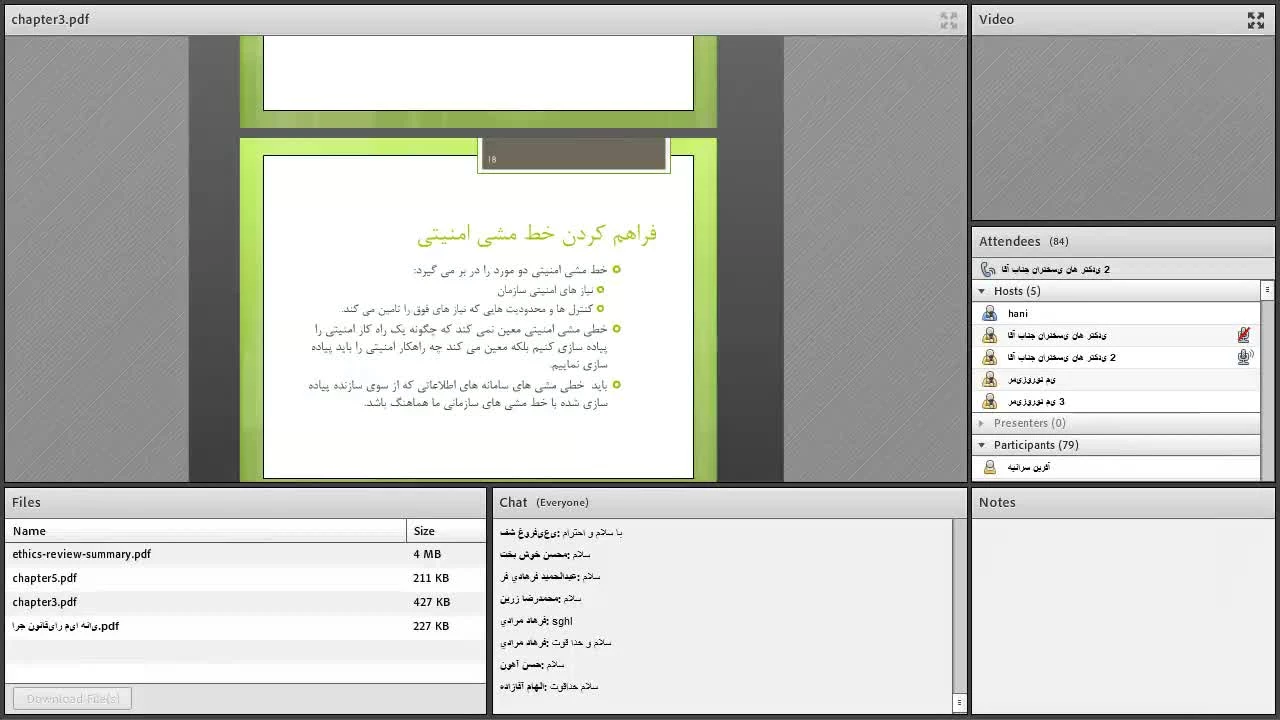This screenshot has height=720, width=1280.
Task: Expand the Presenters (0) group
Action: pyautogui.click(x=982, y=423)
